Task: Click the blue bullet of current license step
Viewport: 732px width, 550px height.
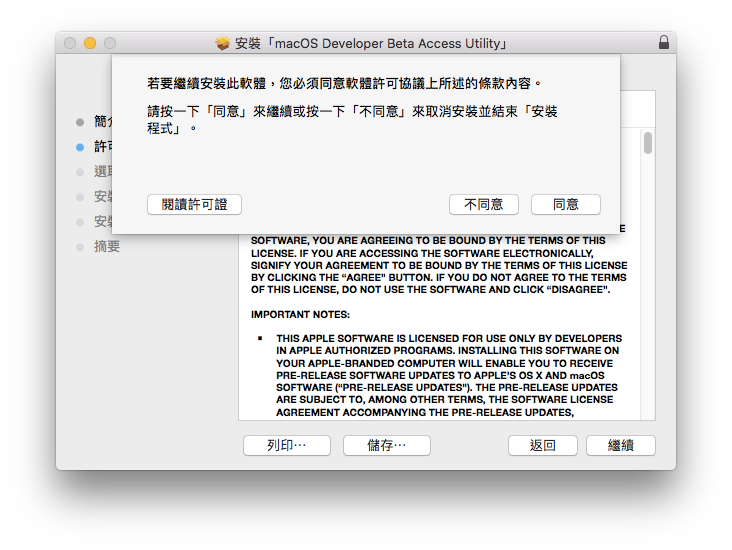Action: pos(80,147)
